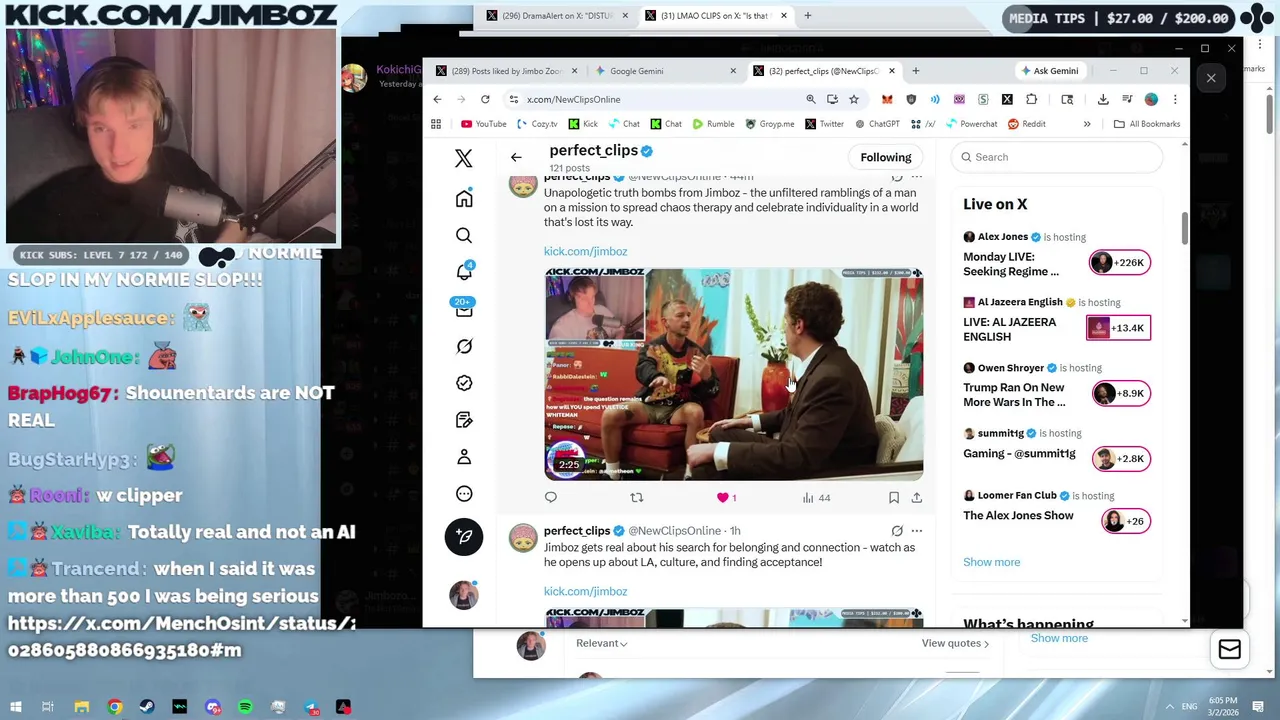This screenshot has height=720, width=1280.
Task: Open the Reddit bookmark
Action: click(x=1027, y=124)
